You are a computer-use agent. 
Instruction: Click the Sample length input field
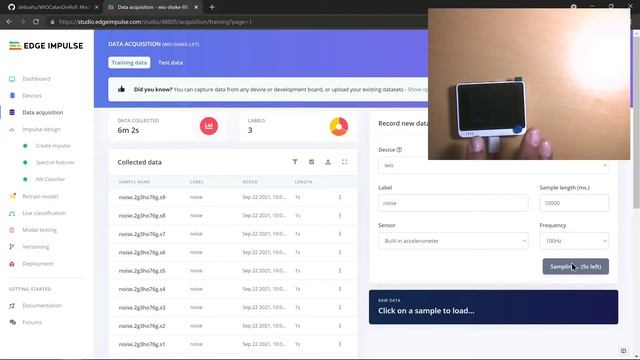pos(574,203)
